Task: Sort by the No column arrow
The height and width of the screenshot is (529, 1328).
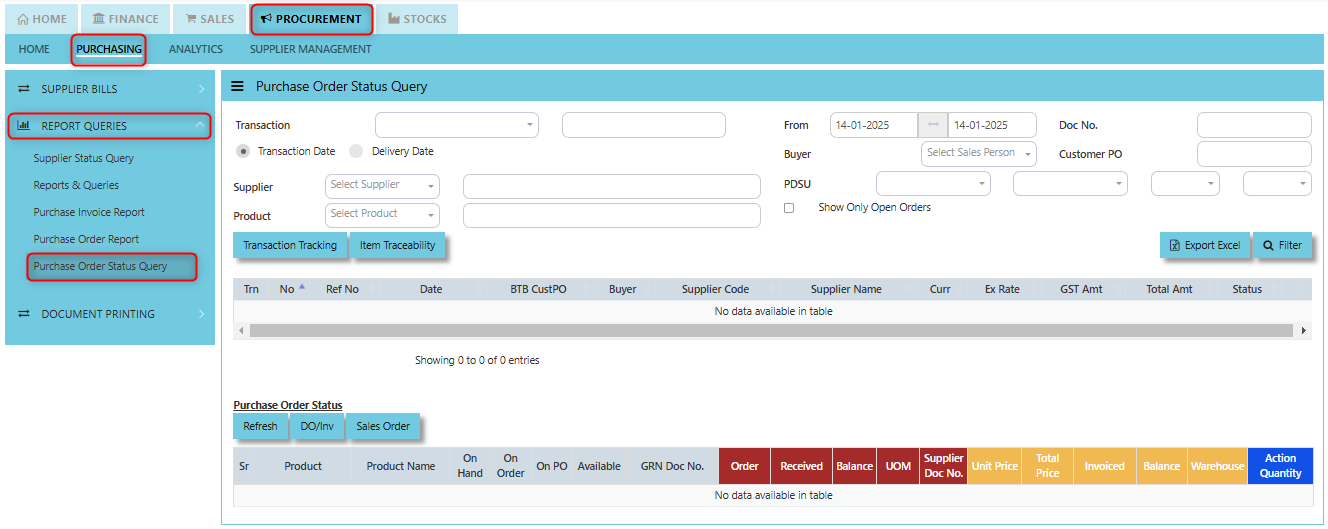Action: [302, 288]
